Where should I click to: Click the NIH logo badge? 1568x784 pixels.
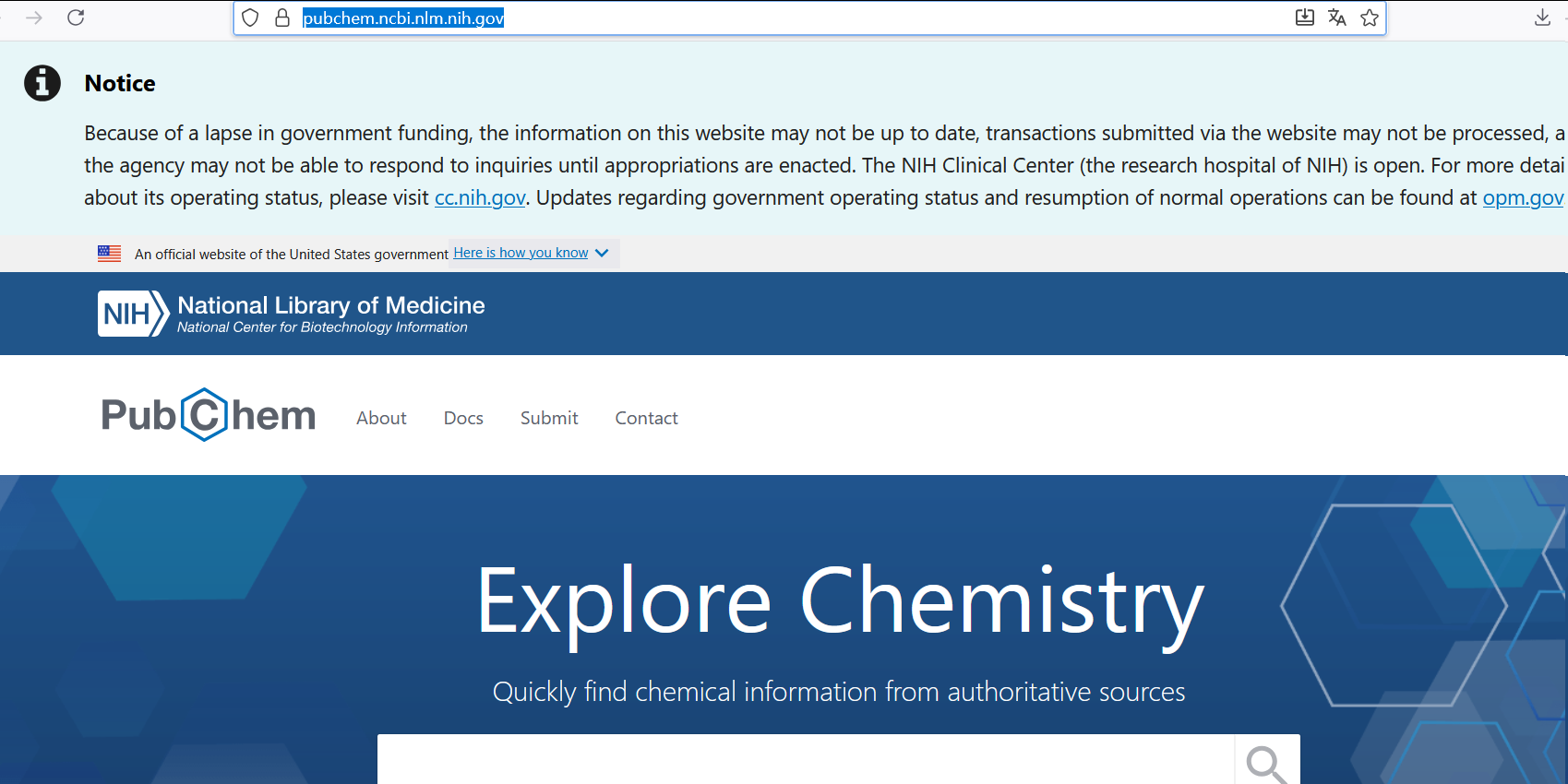coord(133,314)
